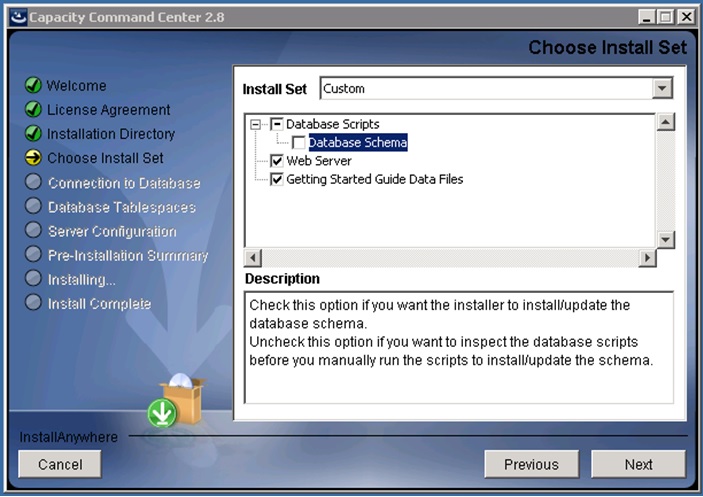This screenshot has height=497, width=703.
Task: Uncheck the Web Server checkbox
Action: click(277, 161)
